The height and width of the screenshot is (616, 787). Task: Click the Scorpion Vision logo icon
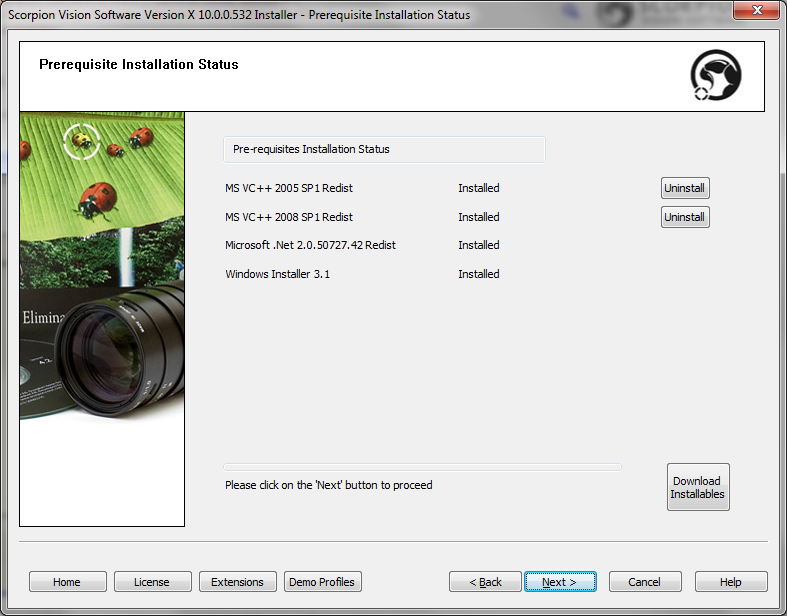pyautogui.click(x=716, y=75)
